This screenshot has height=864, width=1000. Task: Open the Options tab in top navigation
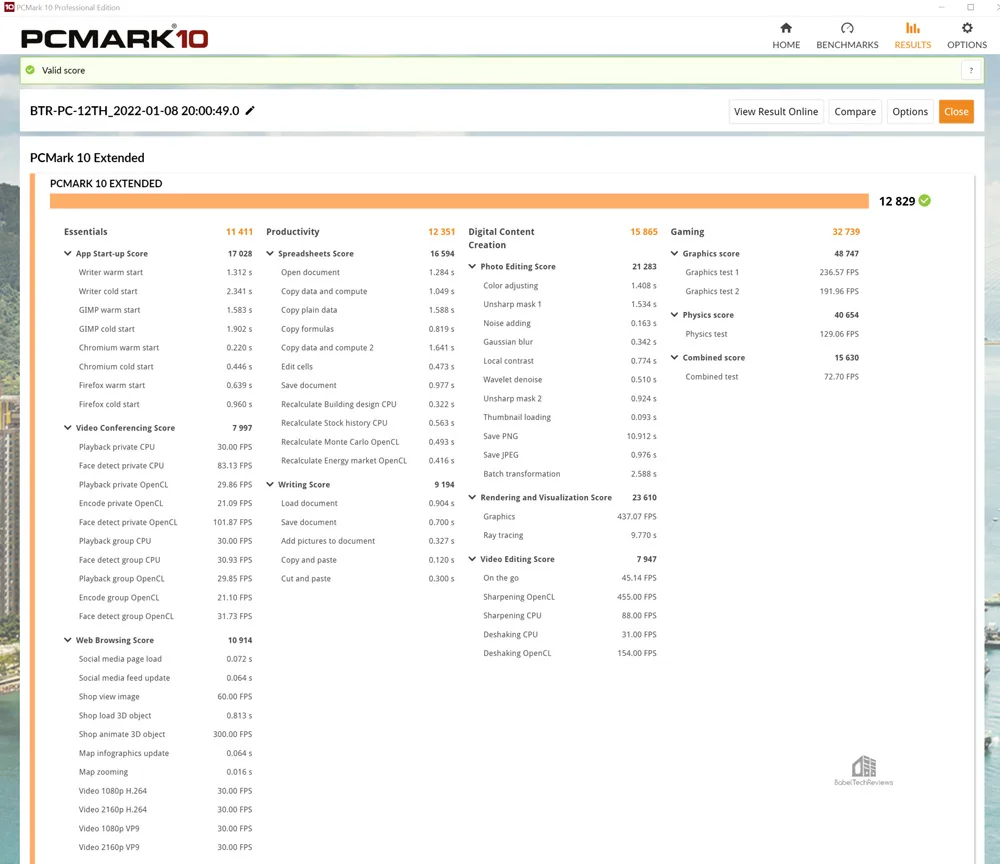(967, 36)
